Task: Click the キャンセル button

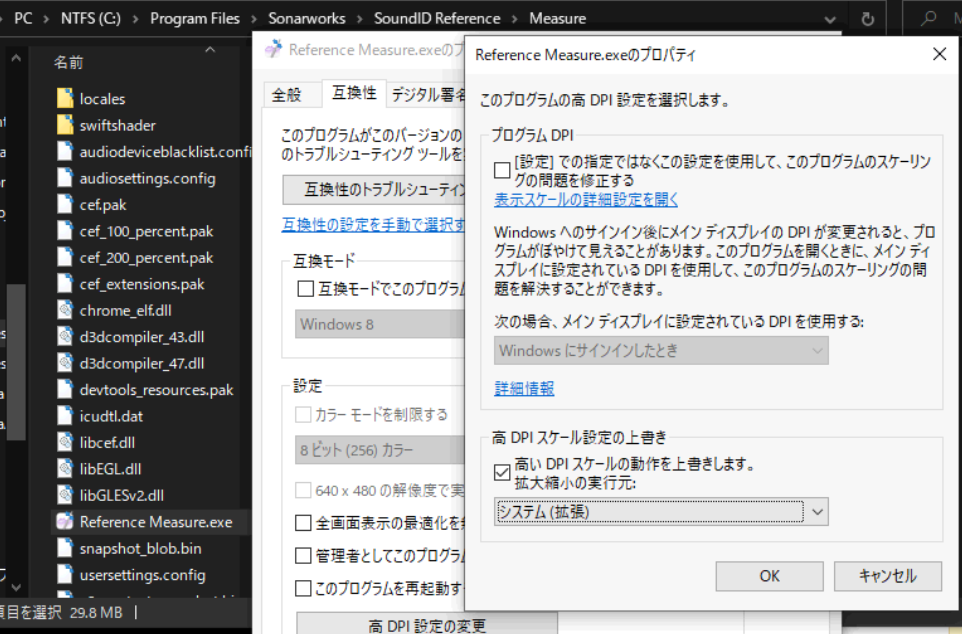Action: 888,576
